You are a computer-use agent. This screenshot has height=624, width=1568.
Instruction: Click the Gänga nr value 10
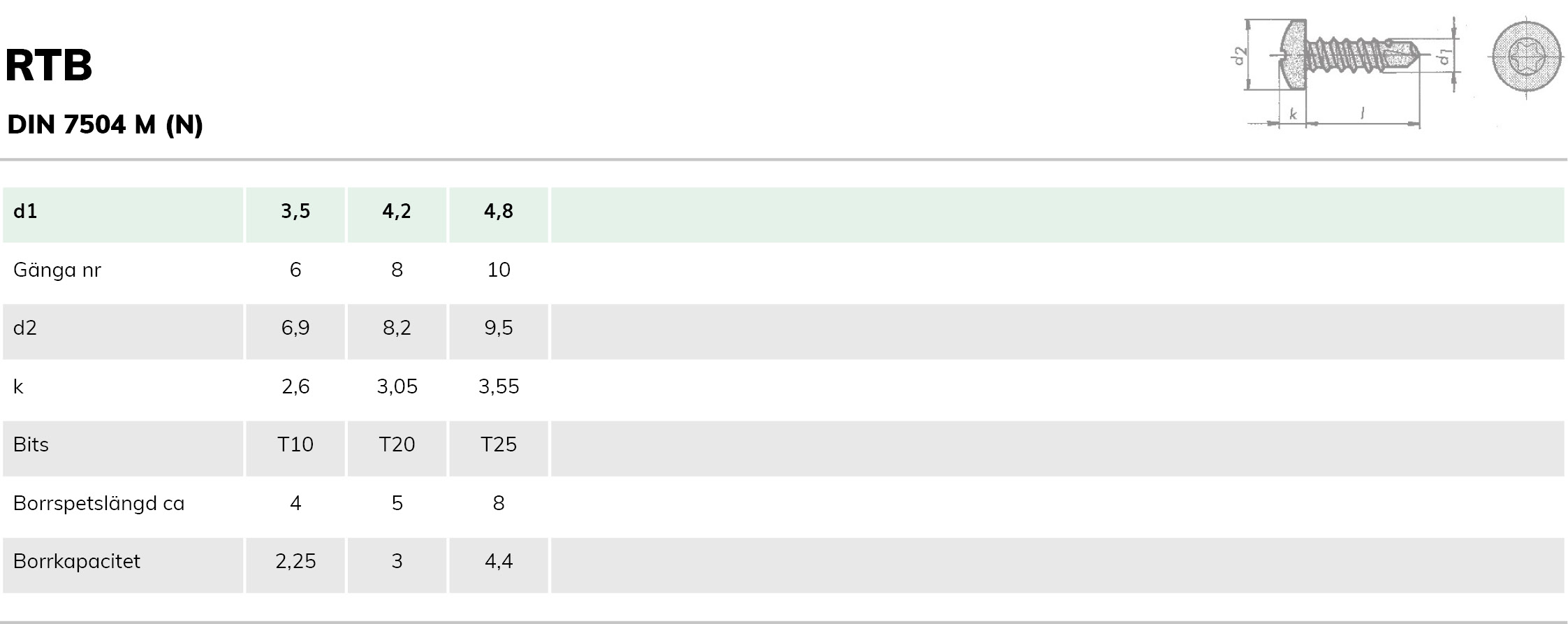tap(499, 270)
